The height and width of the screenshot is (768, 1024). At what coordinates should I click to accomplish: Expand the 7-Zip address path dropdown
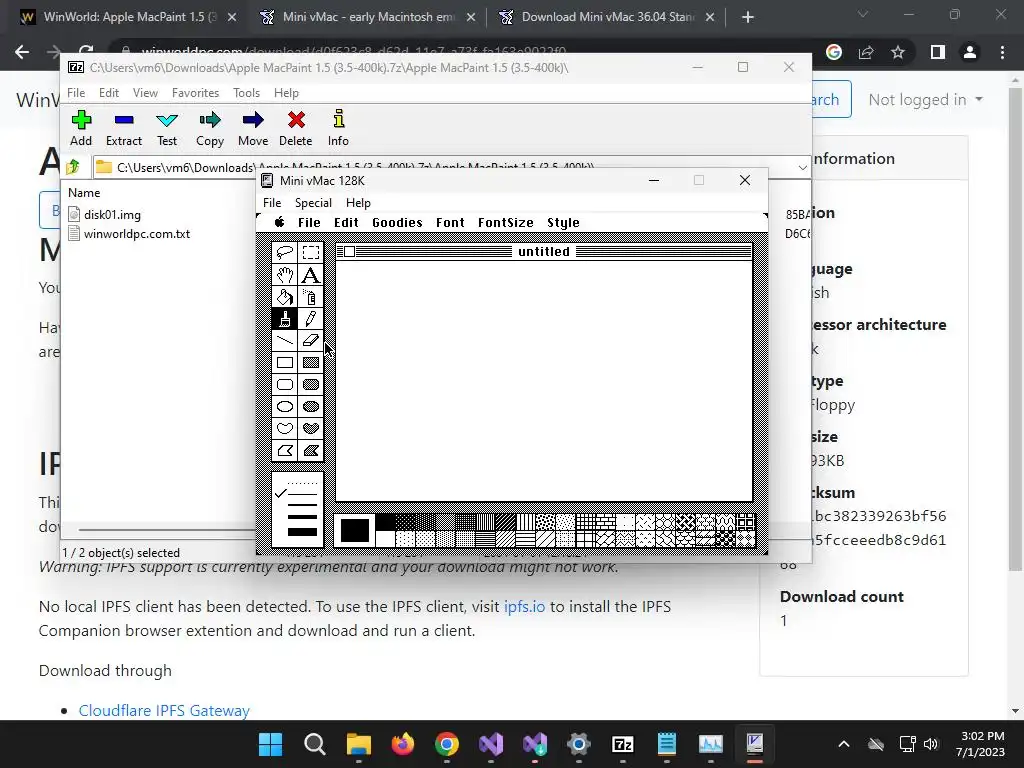(x=803, y=167)
